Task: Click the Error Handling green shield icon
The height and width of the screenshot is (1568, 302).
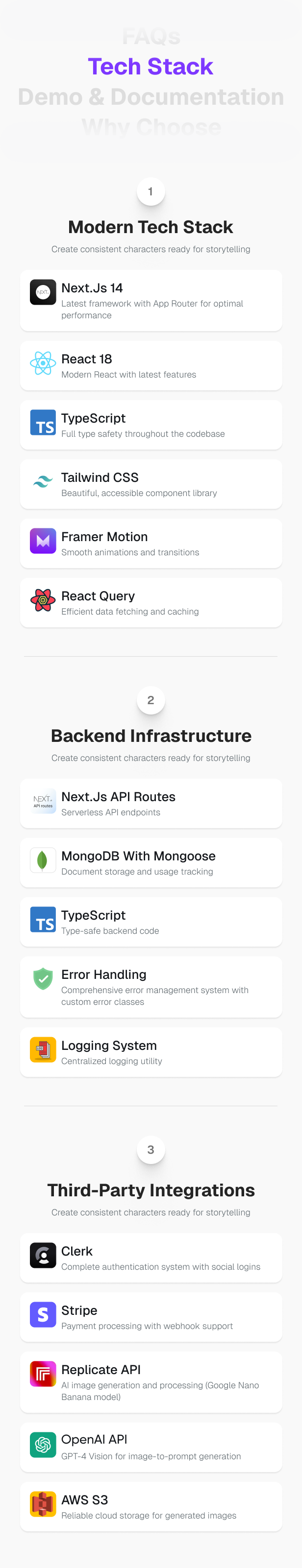Action: coord(43,979)
